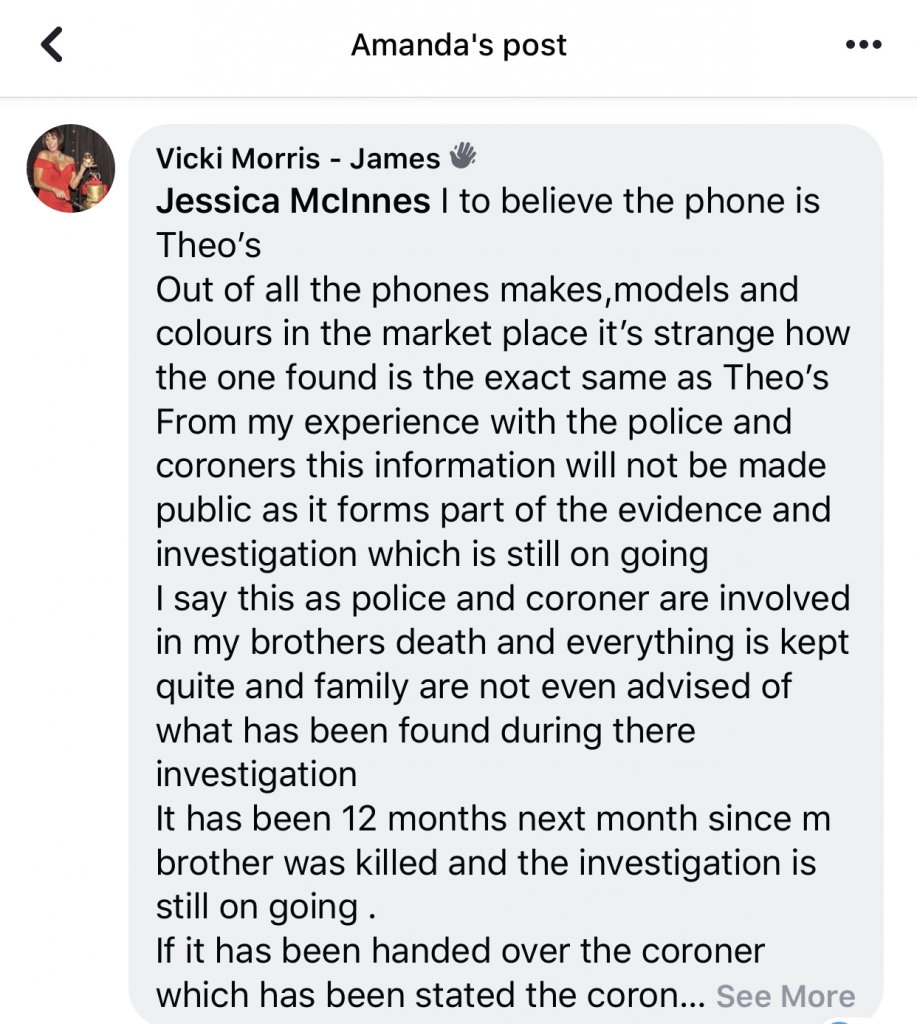Tap the waving hand badge icon
917x1024 pixels.
point(462,156)
